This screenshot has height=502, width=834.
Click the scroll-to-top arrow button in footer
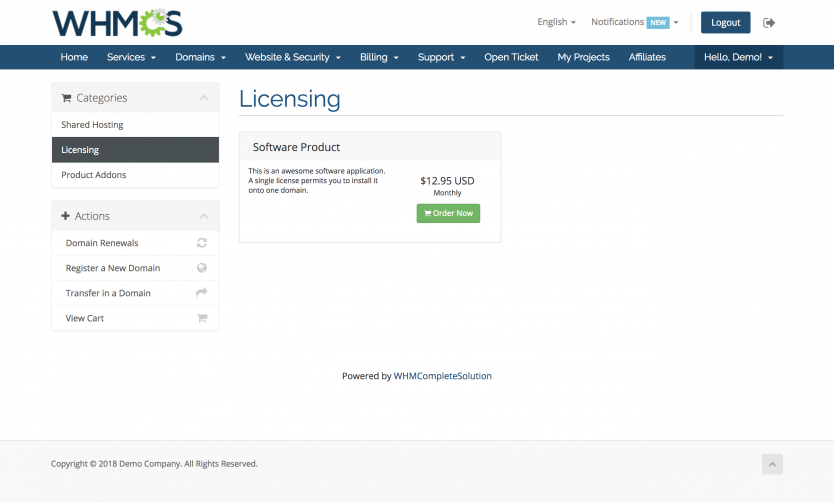772,464
